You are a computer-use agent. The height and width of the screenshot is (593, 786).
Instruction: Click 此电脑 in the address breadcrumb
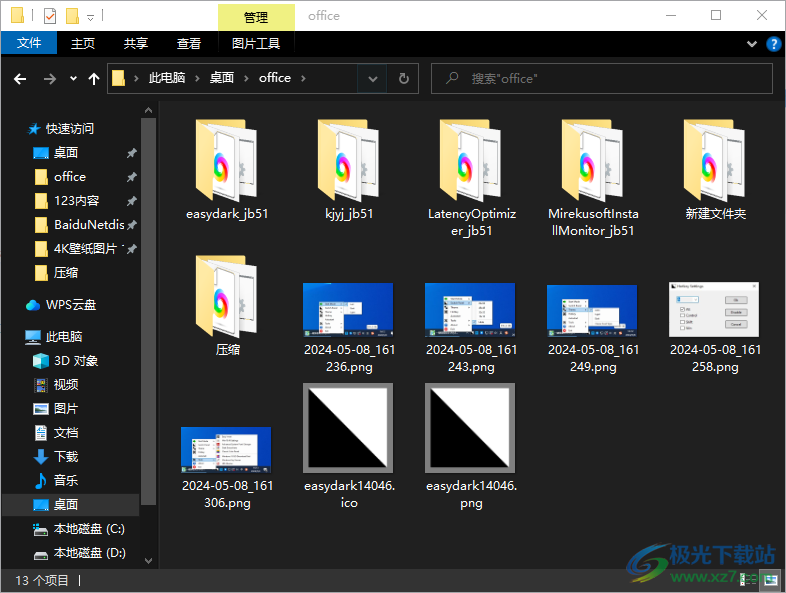point(167,78)
